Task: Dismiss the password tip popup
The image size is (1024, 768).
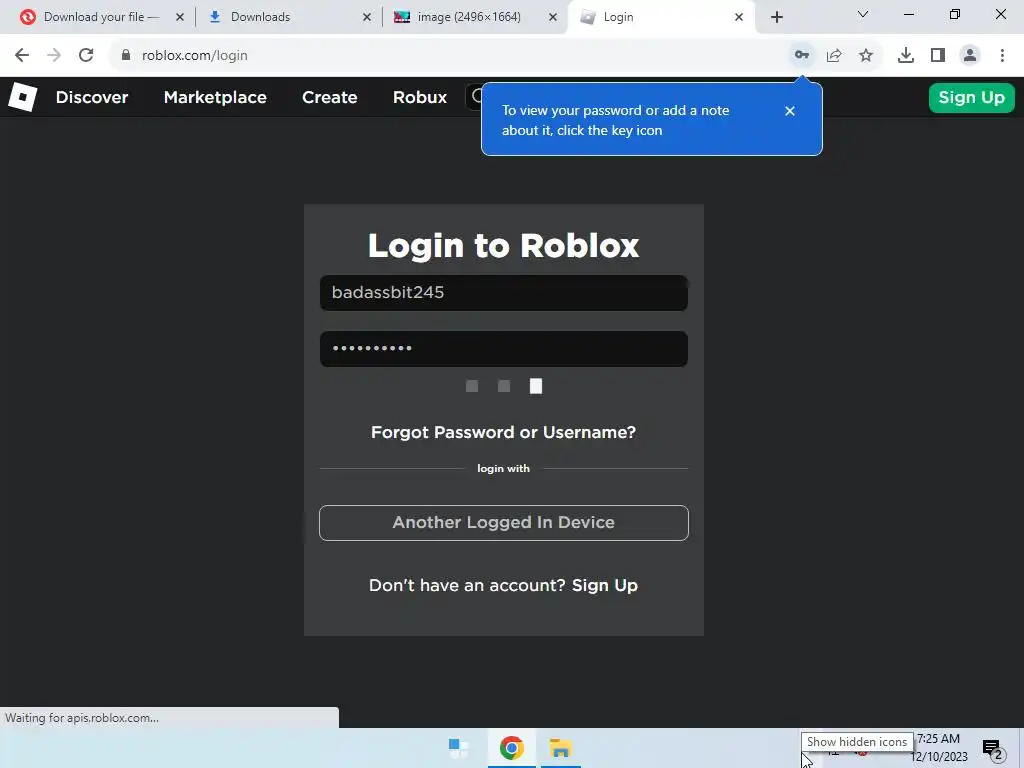Action: [790, 111]
